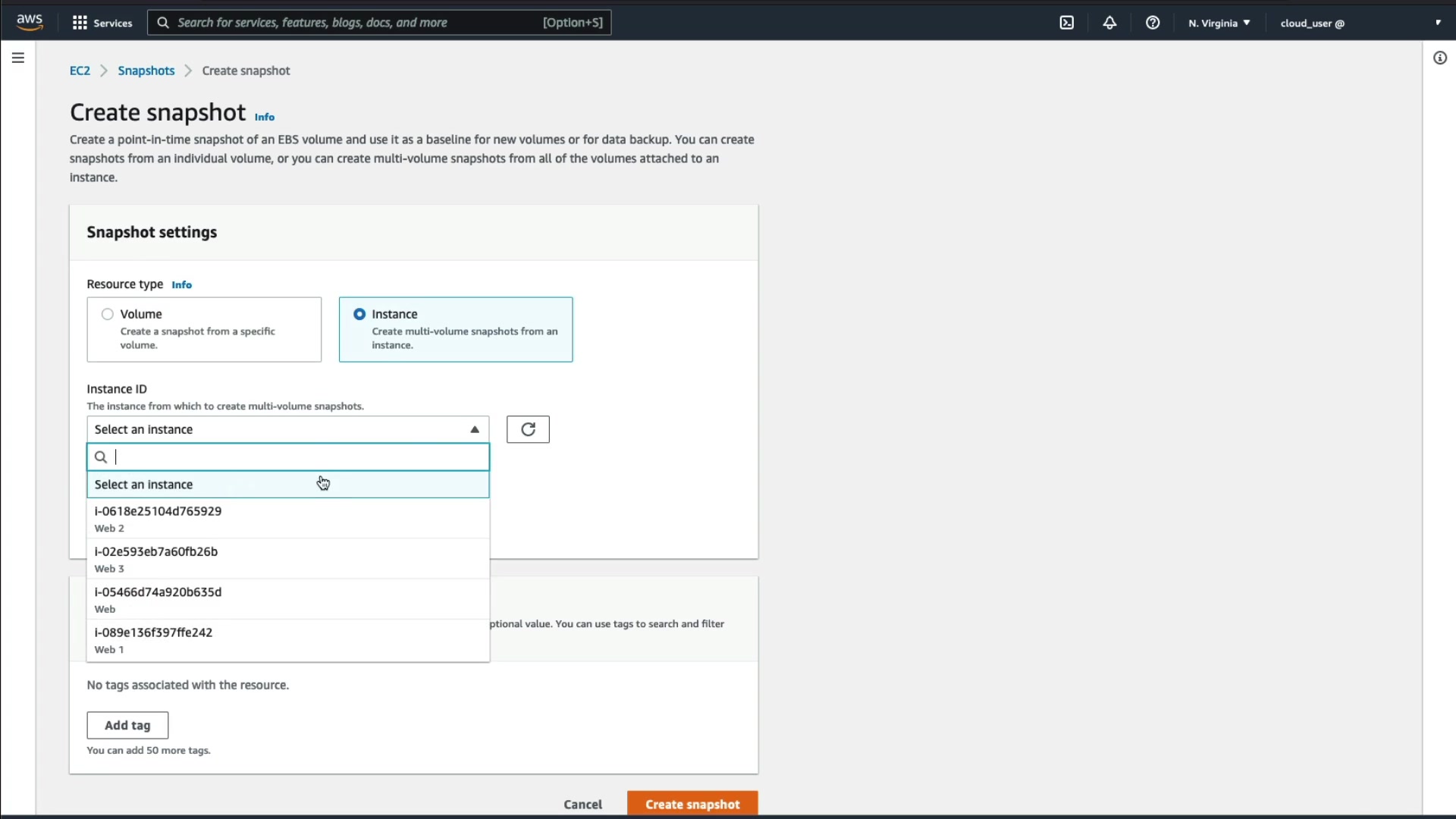Click the Create snapshot button
The image size is (1456, 819).
click(692, 804)
